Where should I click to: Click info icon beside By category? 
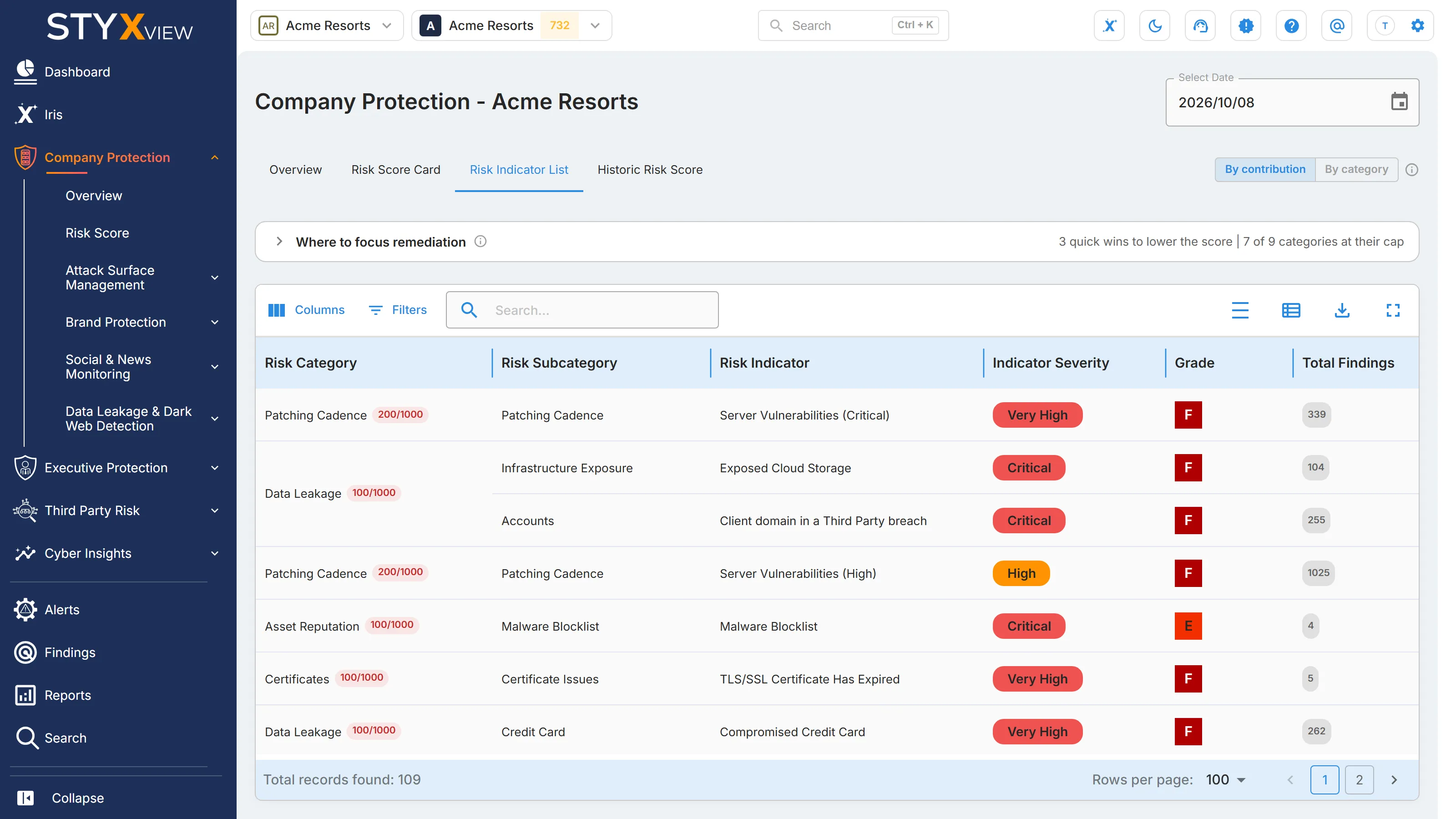coord(1411,170)
